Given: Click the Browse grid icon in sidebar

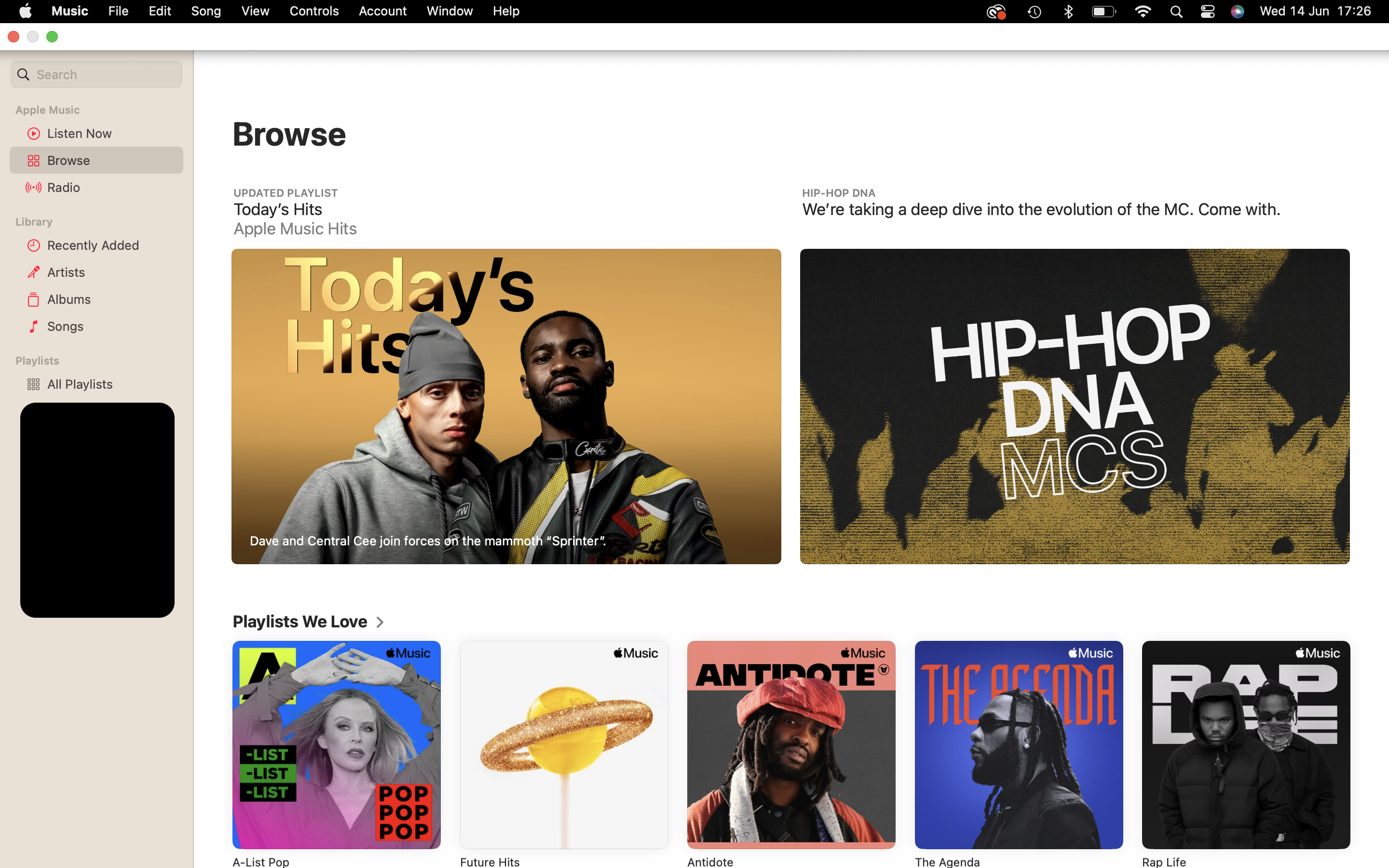Looking at the screenshot, I should (x=34, y=161).
